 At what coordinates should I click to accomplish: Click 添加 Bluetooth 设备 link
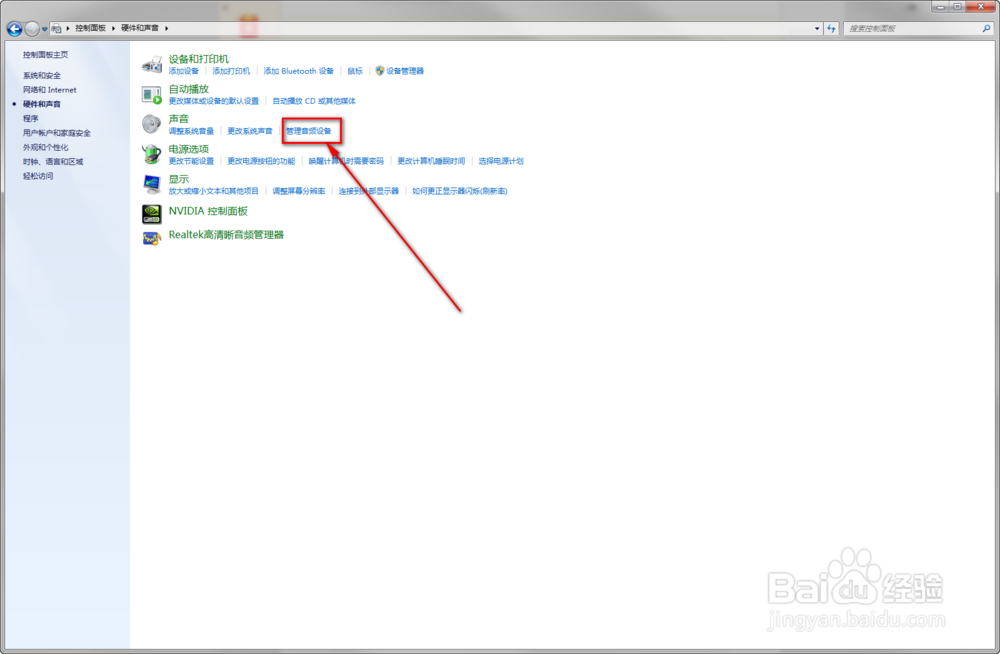pyautogui.click(x=298, y=71)
